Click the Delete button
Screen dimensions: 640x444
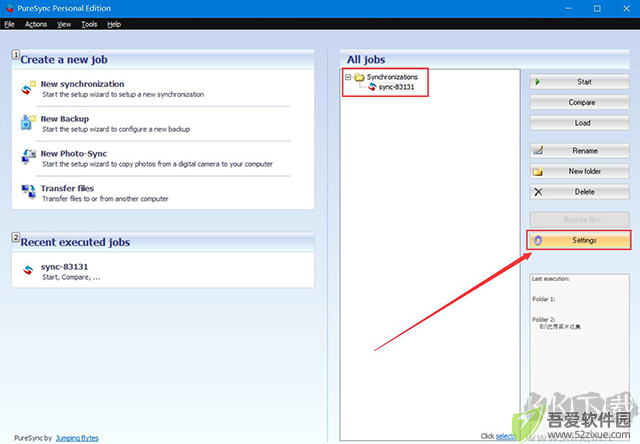(x=580, y=192)
